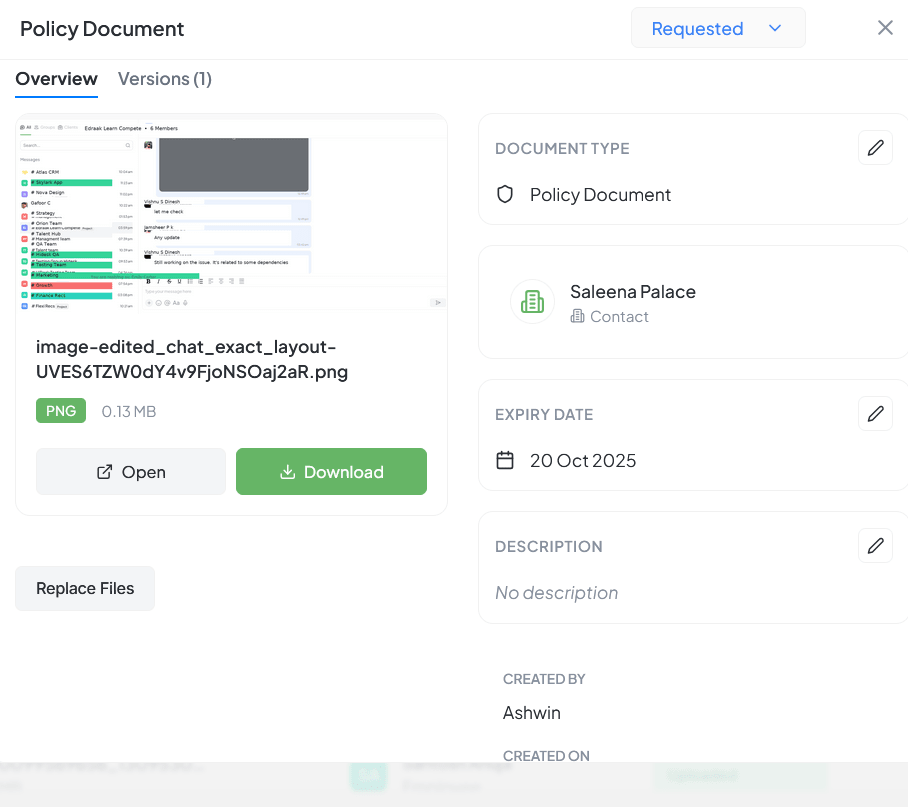Open the Saleena Palace contact name
The width and height of the screenshot is (908, 807).
click(632, 292)
